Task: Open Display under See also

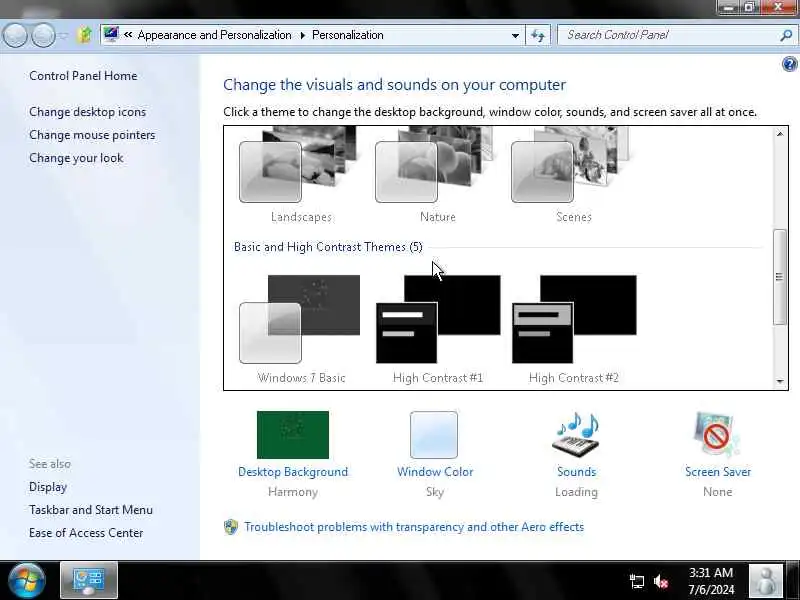Action: [x=48, y=487]
